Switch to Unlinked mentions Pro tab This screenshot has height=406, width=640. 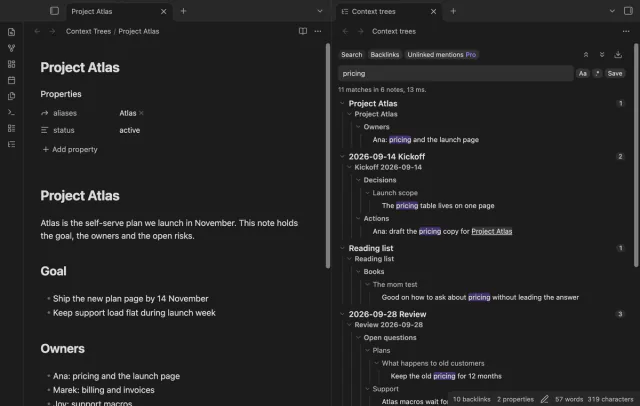click(441, 55)
